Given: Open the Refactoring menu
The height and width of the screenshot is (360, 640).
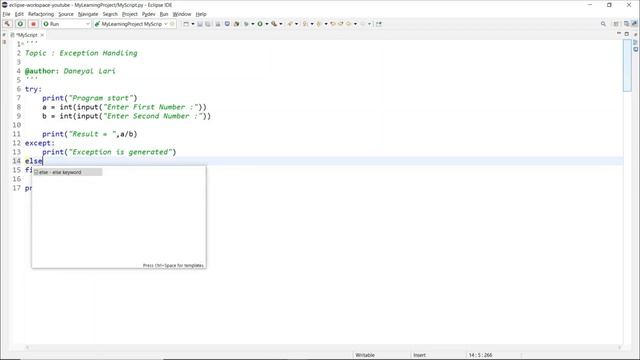Looking at the screenshot, I should click(x=41, y=14).
